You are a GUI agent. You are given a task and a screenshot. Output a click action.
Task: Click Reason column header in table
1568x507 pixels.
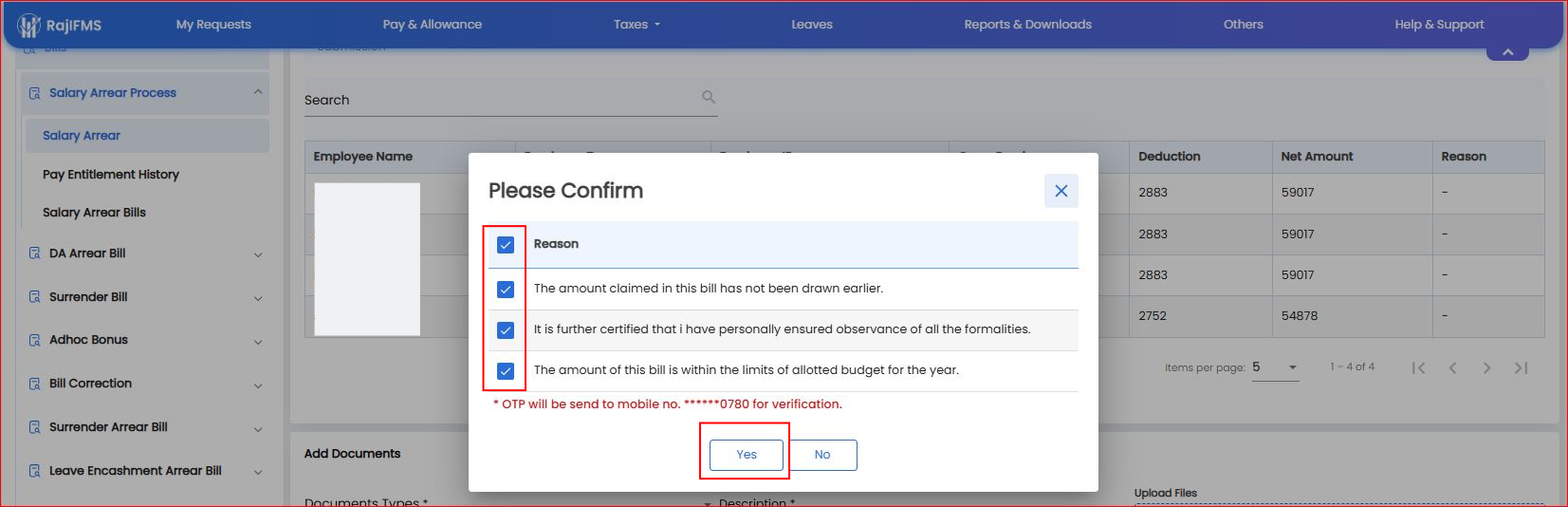click(1464, 157)
